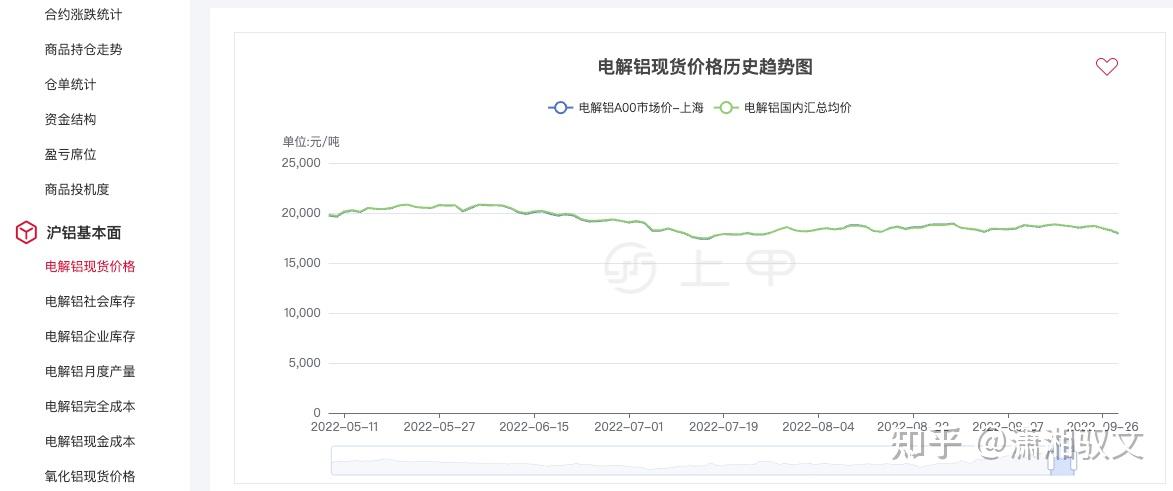
Task: Expand the 沪铝基本面 section header
Action: click(x=83, y=232)
